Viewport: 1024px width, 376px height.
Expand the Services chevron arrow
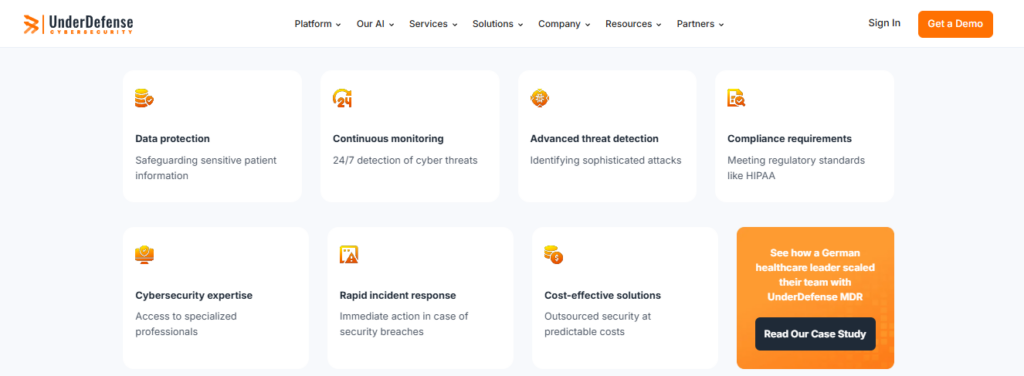[454, 25]
